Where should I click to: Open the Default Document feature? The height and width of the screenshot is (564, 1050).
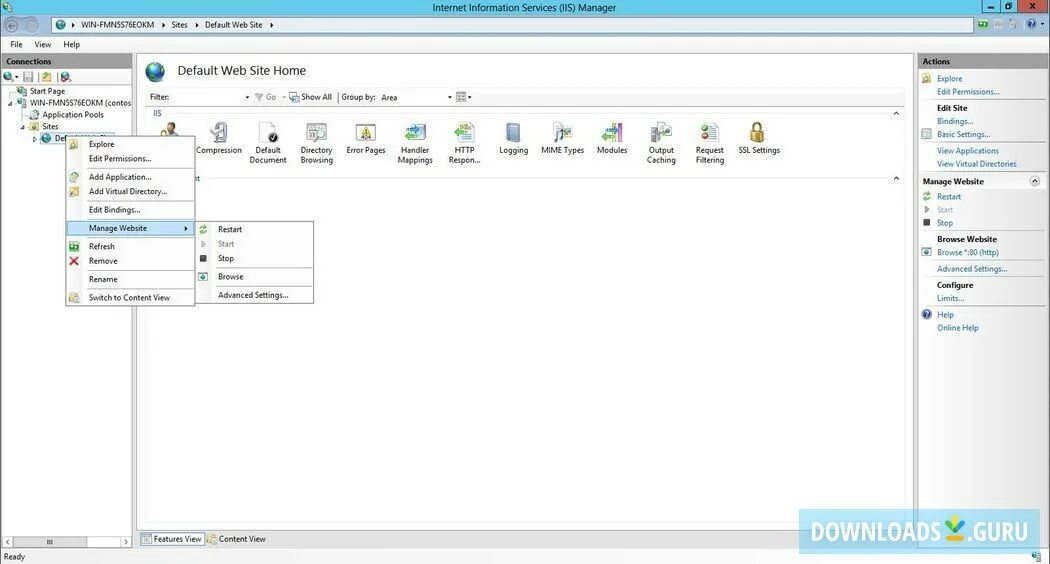pos(268,143)
